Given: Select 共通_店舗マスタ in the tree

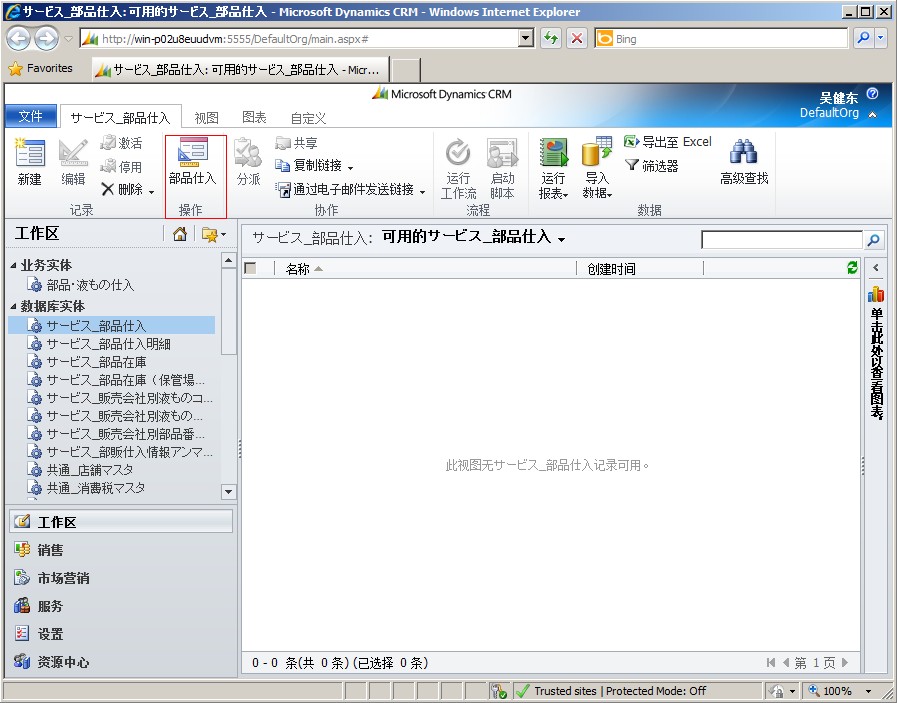Looking at the screenshot, I should 80,470.
